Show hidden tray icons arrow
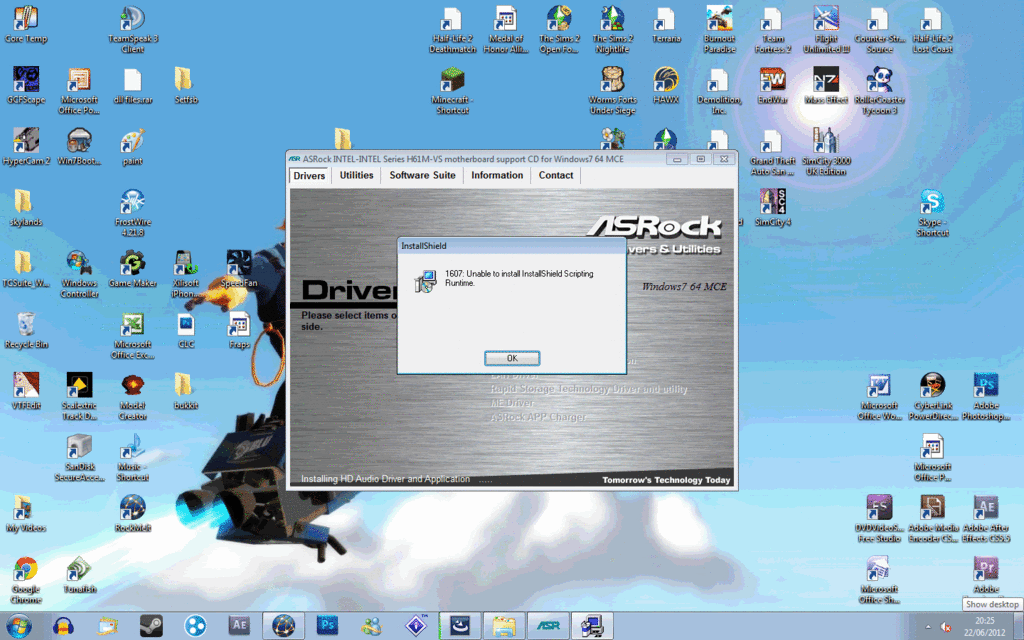1024x640 pixels. tap(927, 627)
